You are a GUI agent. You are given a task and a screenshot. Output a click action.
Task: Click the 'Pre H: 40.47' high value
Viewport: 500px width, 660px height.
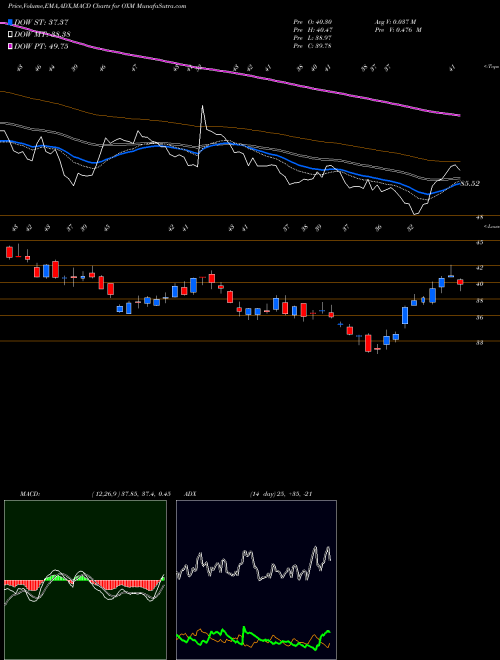pyautogui.click(x=312, y=30)
